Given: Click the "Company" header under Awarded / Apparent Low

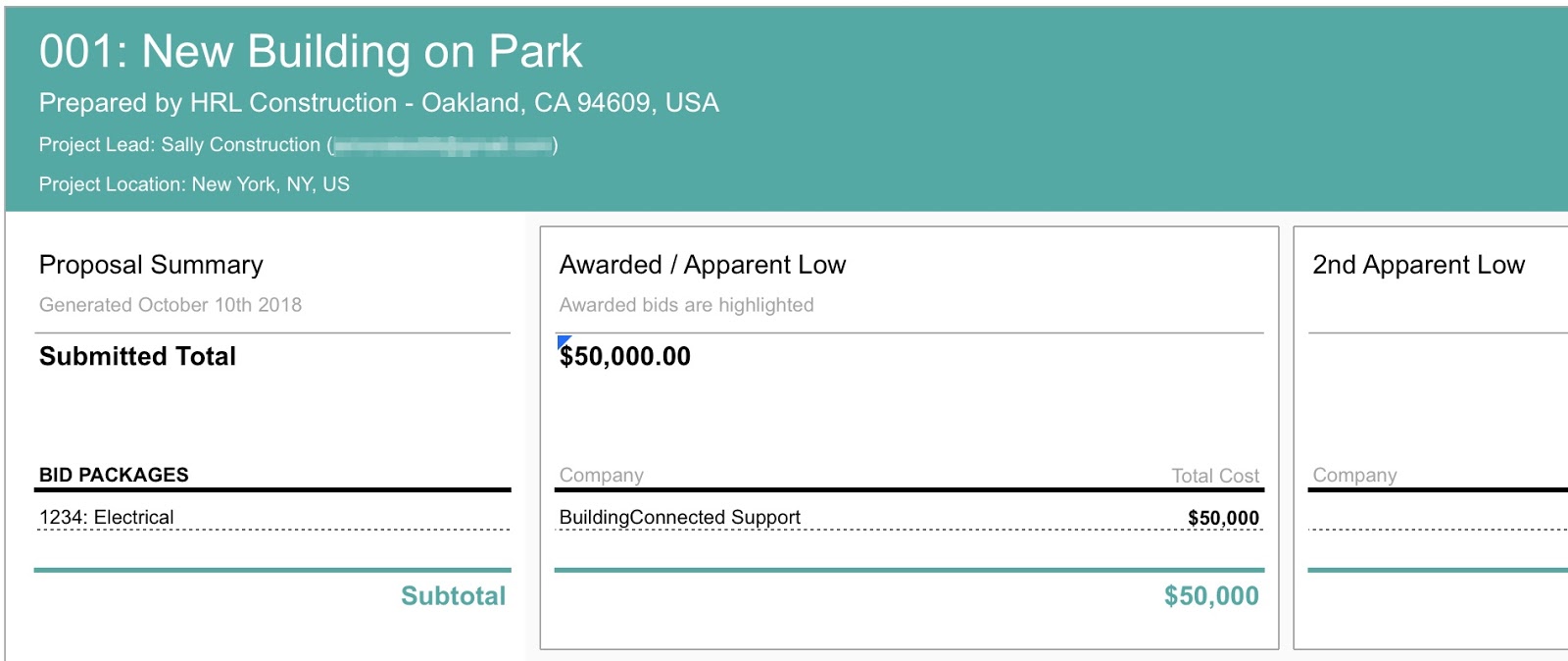Looking at the screenshot, I should pyautogui.click(x=601, y=476).
